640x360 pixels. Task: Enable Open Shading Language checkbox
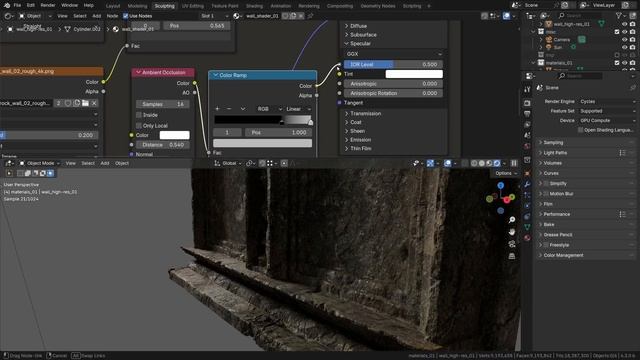580,130
